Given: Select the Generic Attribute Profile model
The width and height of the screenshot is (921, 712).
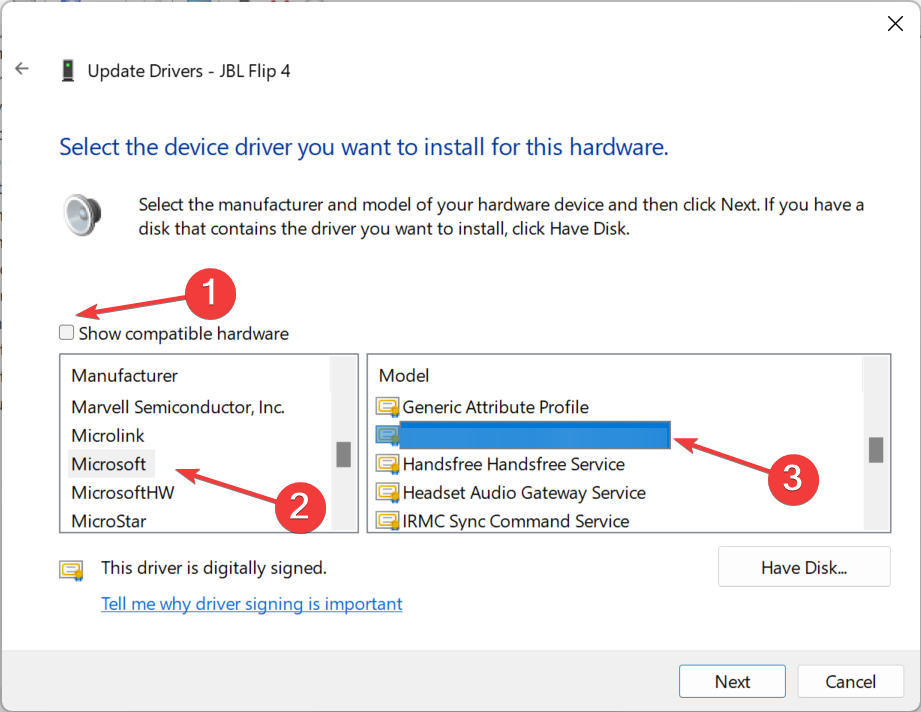Looking at the screenshot, I should [x=495, y=407].
